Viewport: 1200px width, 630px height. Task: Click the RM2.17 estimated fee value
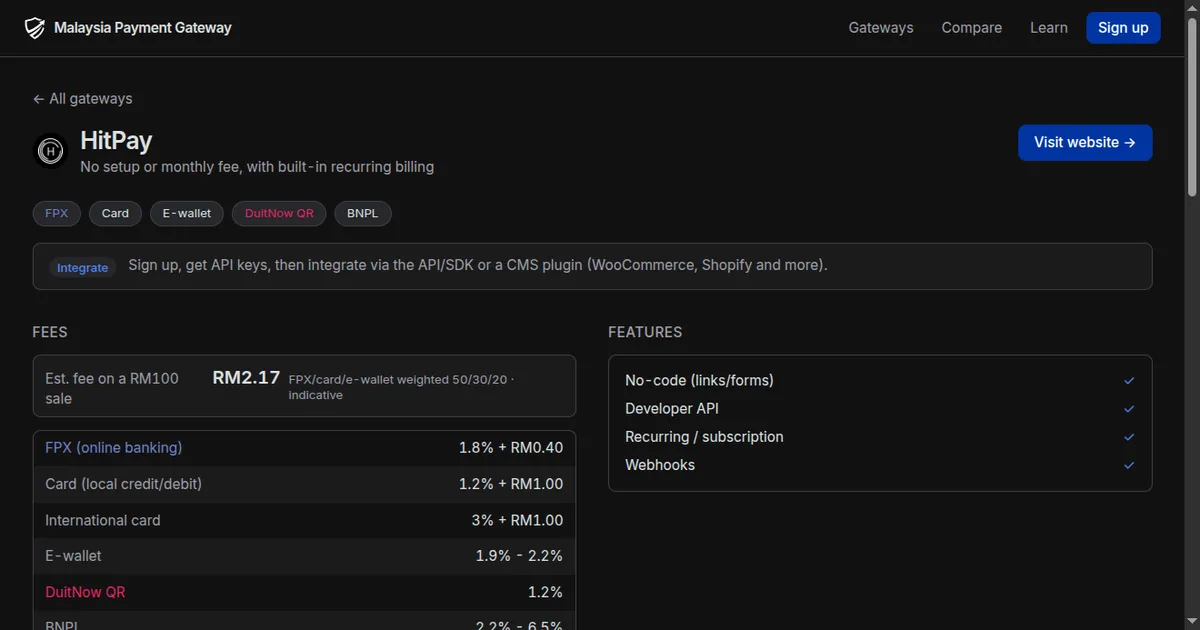click(x=246, y=378)
